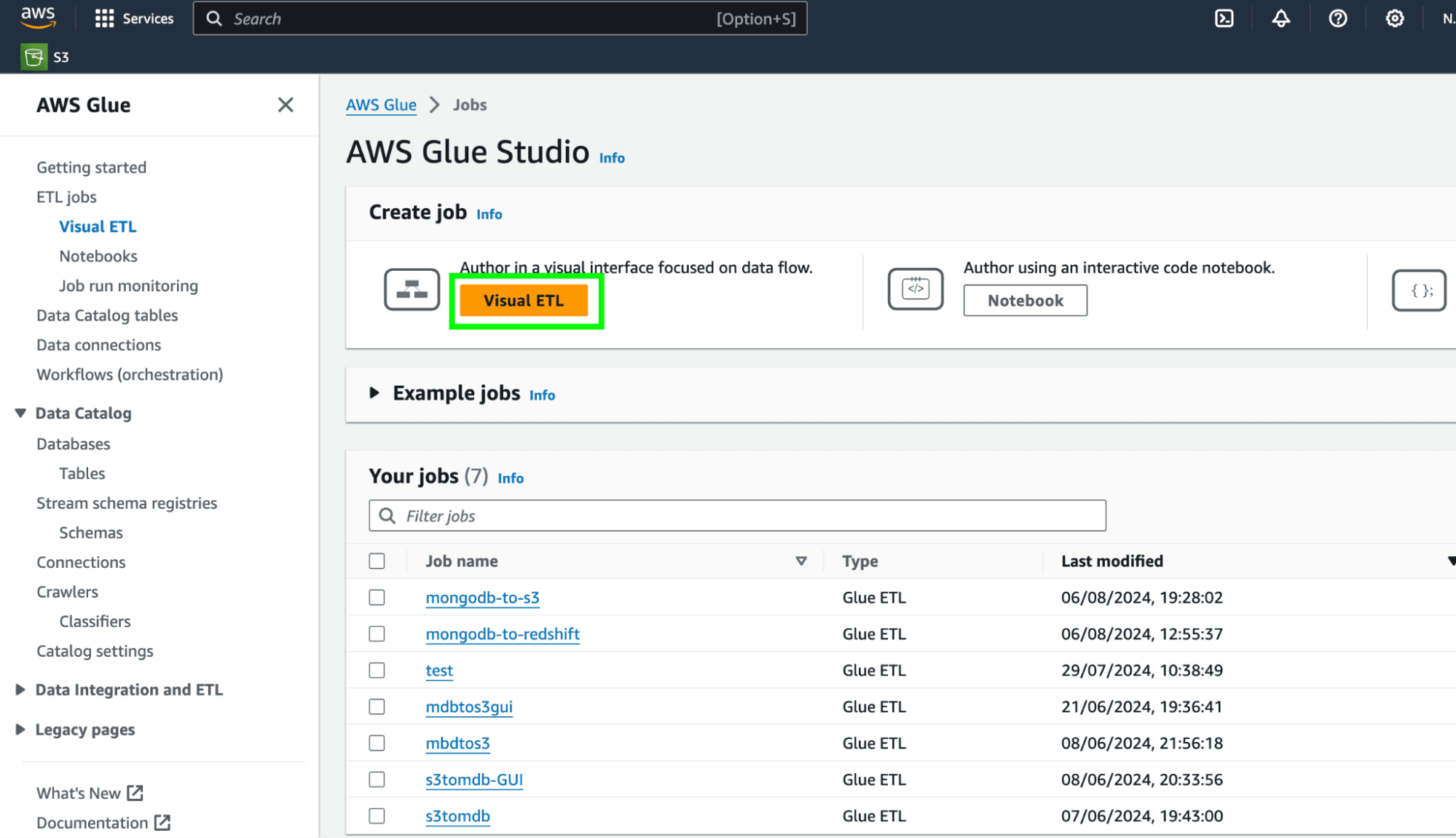Open Notebooks in the sidebar
1456x838 pixels.
click(x=98, y=256)
